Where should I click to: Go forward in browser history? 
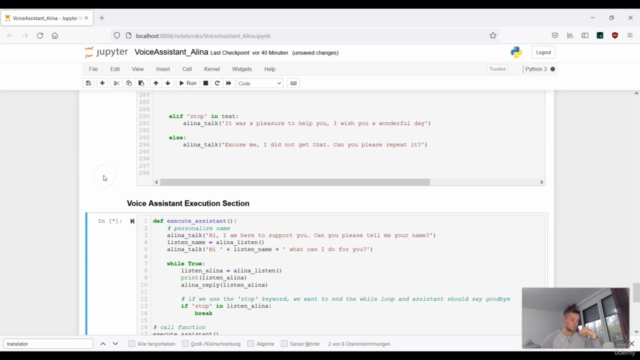pyautogui.click(x=25, y=36)
